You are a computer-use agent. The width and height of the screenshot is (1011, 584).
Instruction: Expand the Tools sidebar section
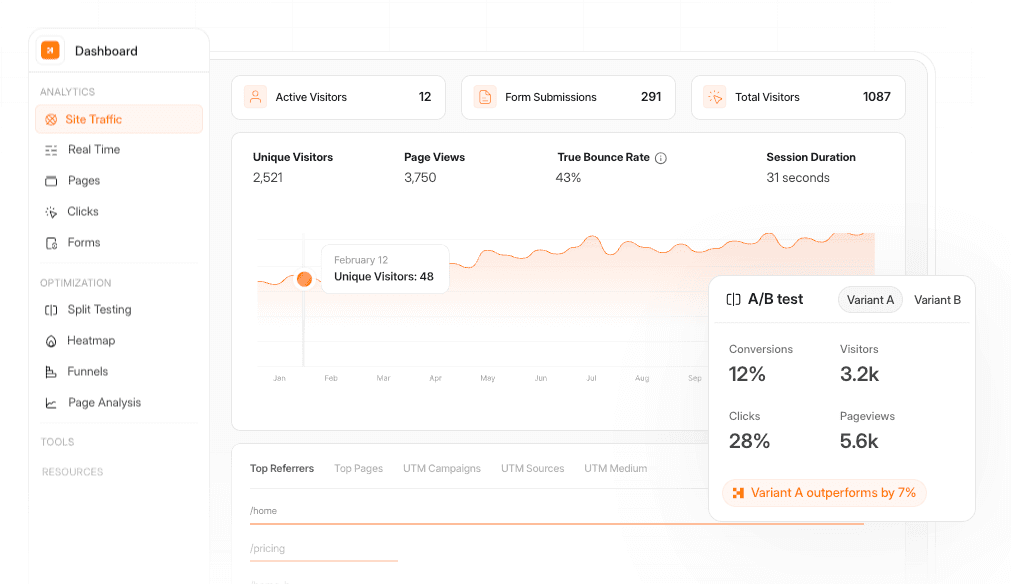point(57,442)
